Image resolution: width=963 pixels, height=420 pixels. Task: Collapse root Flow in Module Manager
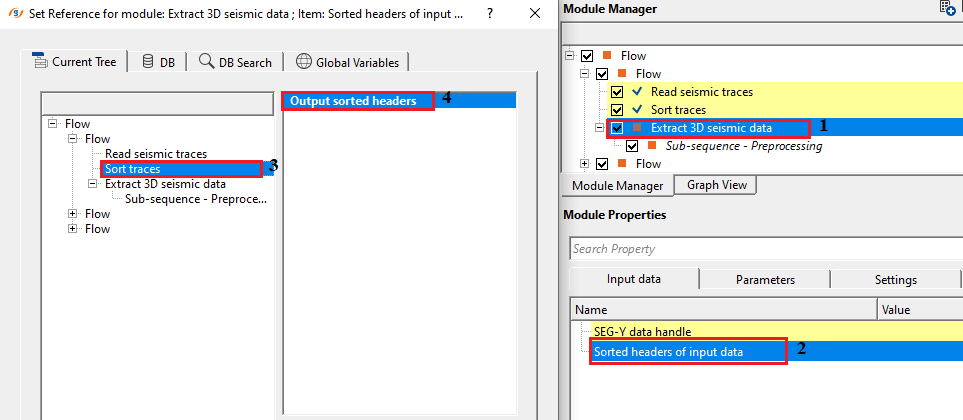pyautogui.click(x=570, y=56)
